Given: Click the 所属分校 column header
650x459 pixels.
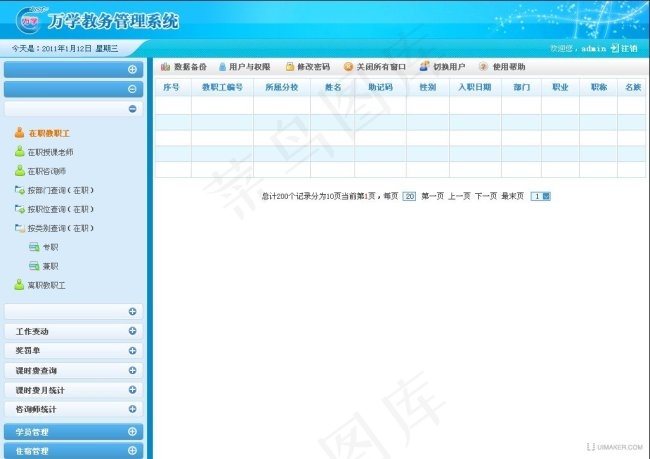Looking at the screenshot, I should click(x=282, y=87).
